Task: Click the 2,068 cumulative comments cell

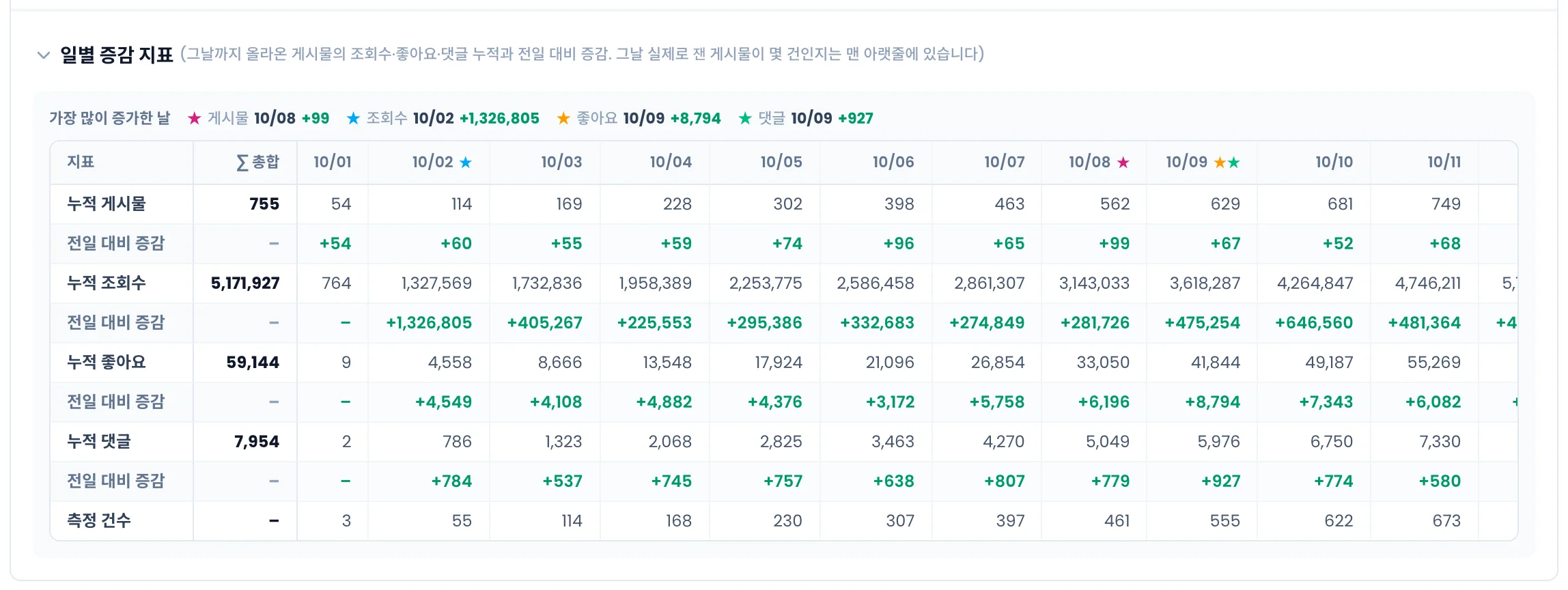Action: [x=670, y=441]
